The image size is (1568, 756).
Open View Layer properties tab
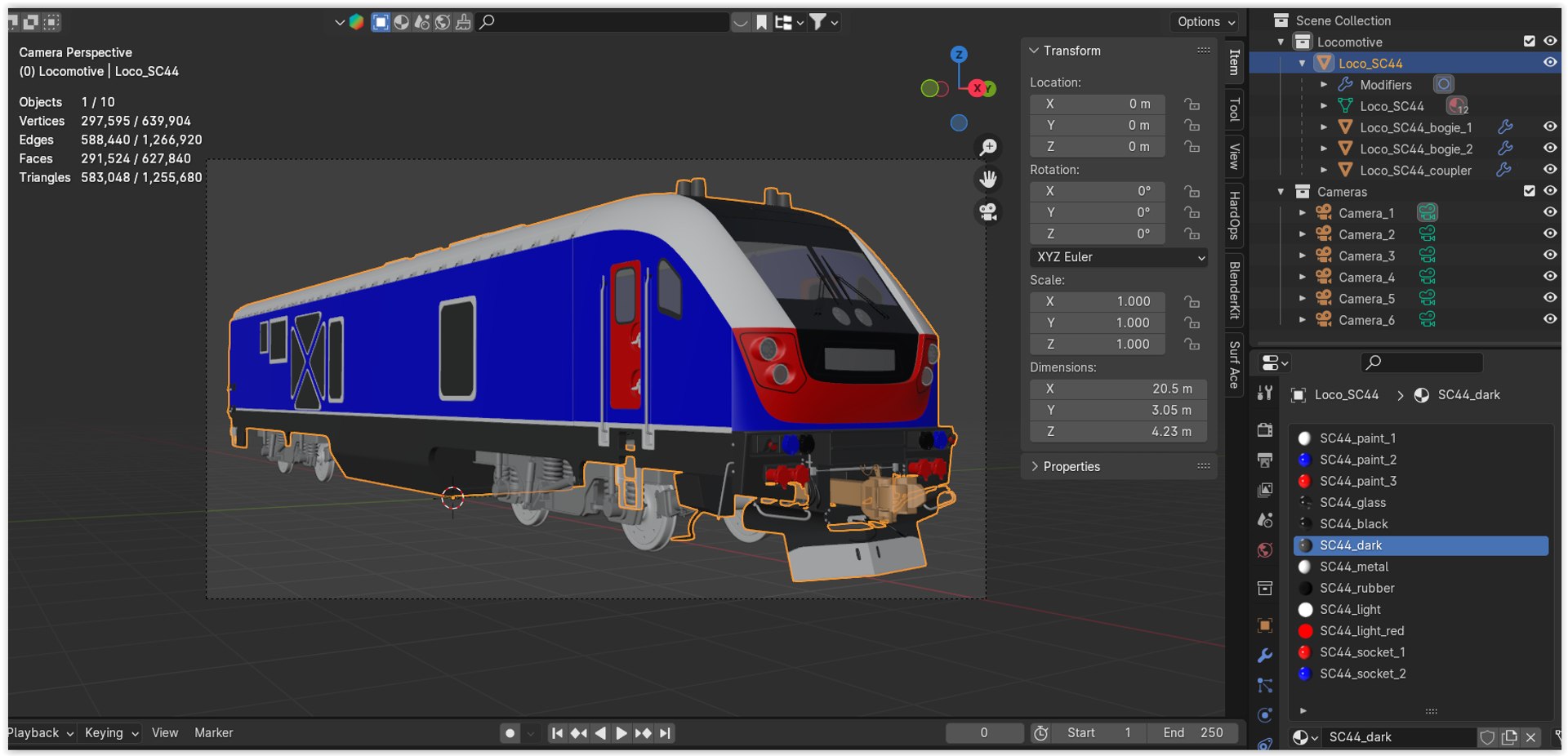click(1265, 490)
